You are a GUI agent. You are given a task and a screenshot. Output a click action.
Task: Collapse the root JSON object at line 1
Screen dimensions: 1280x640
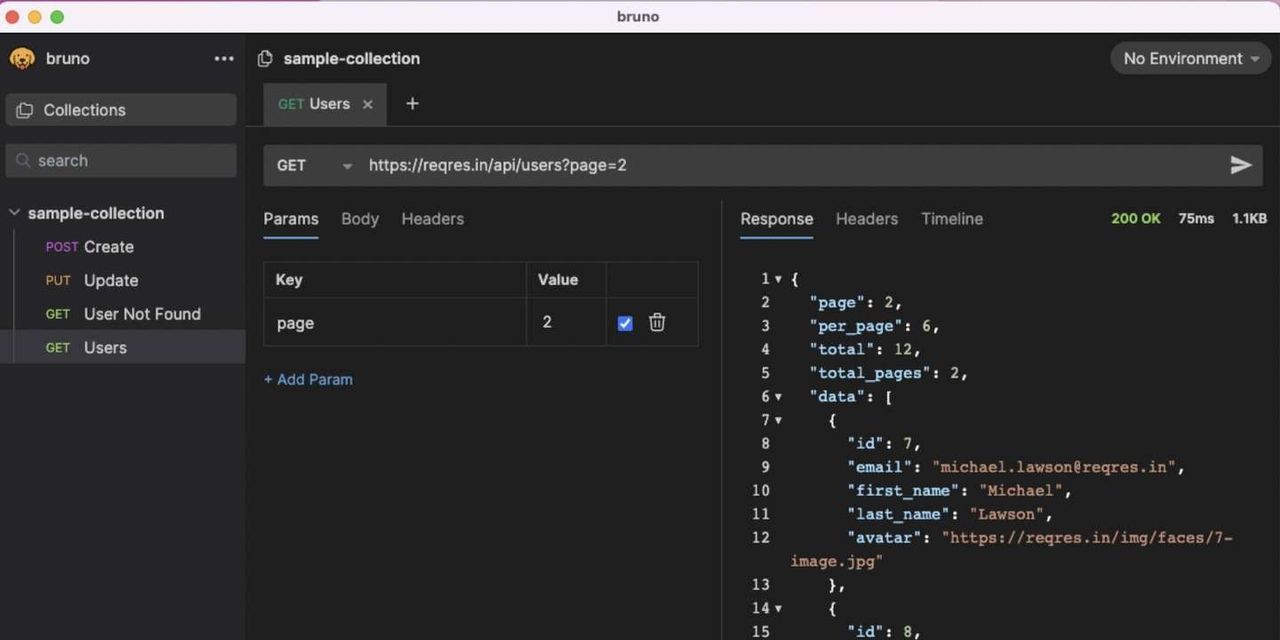click(x=778, y=279)
